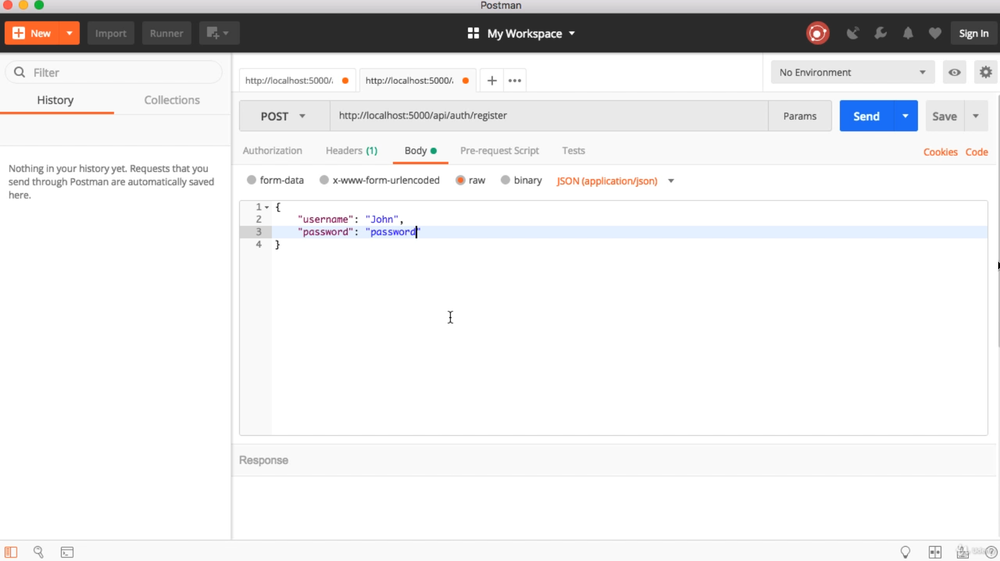
Task: Click the add new tab plus icon
Action: 492,80
